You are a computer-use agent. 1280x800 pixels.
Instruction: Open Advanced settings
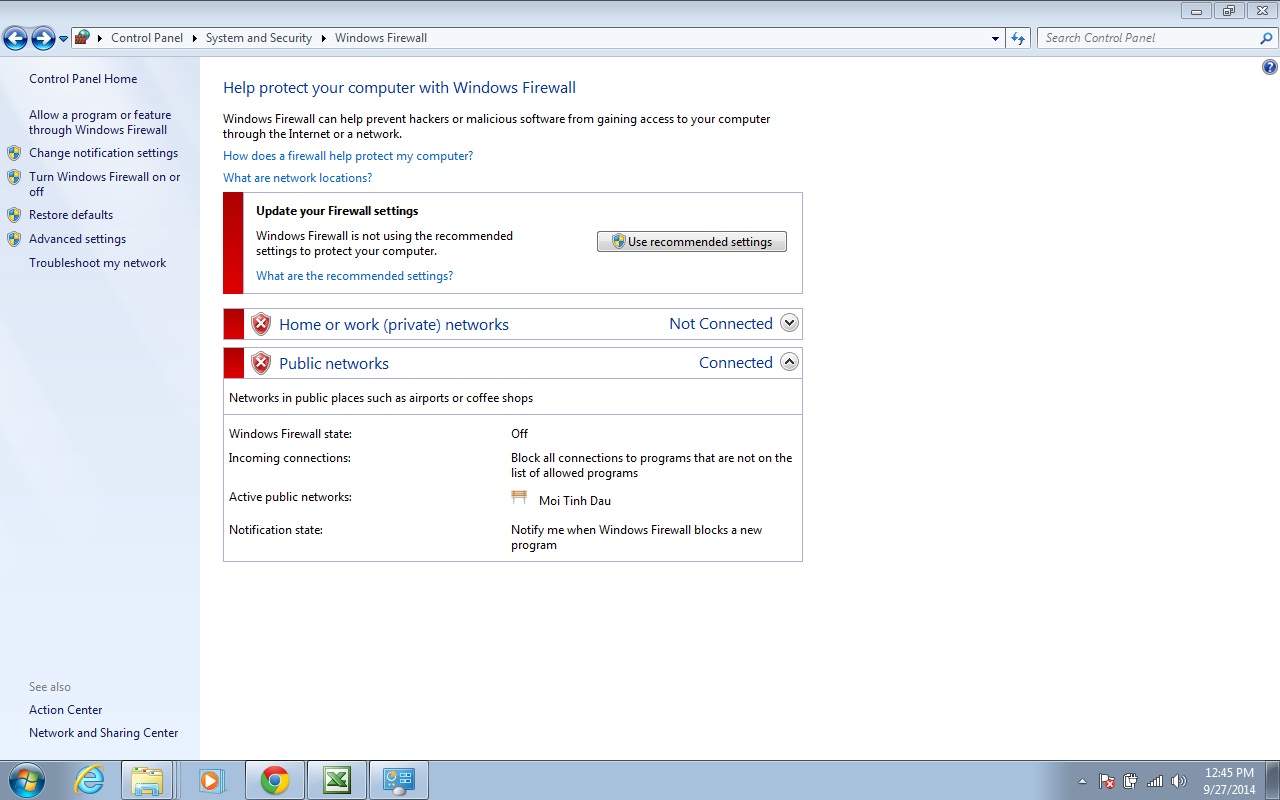(x=77, y=239)
